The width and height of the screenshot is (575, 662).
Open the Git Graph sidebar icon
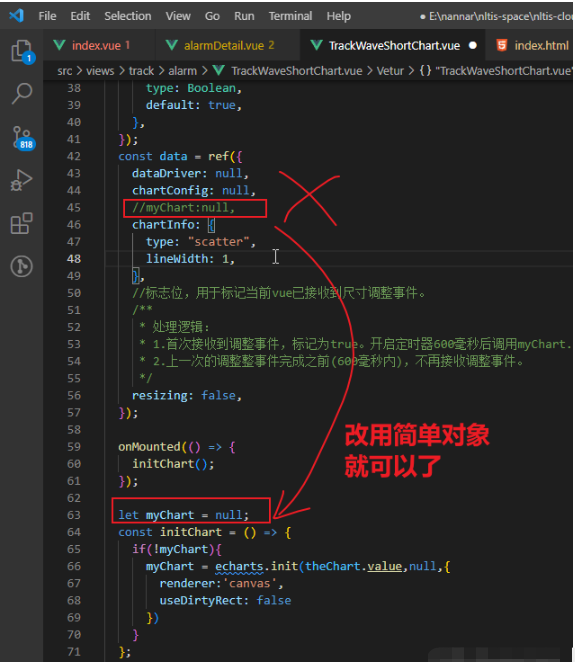22,266
